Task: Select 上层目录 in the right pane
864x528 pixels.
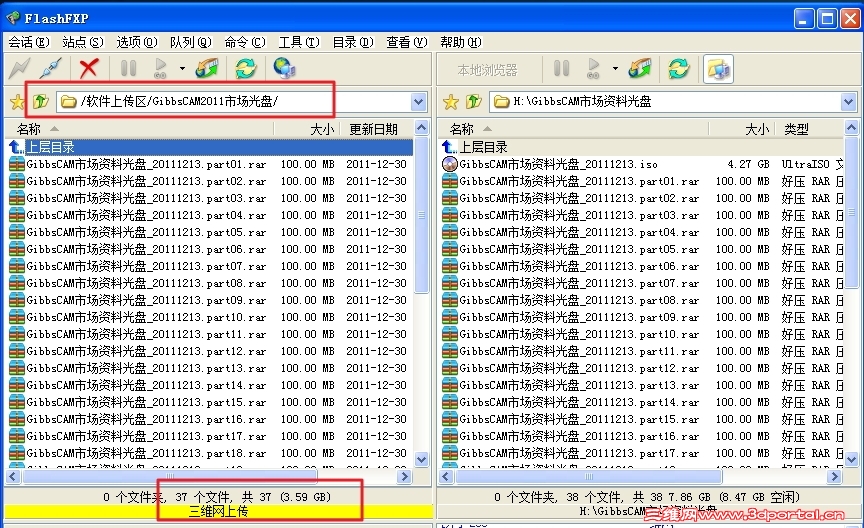Action: pyautogui.click(x=641, y=147)
